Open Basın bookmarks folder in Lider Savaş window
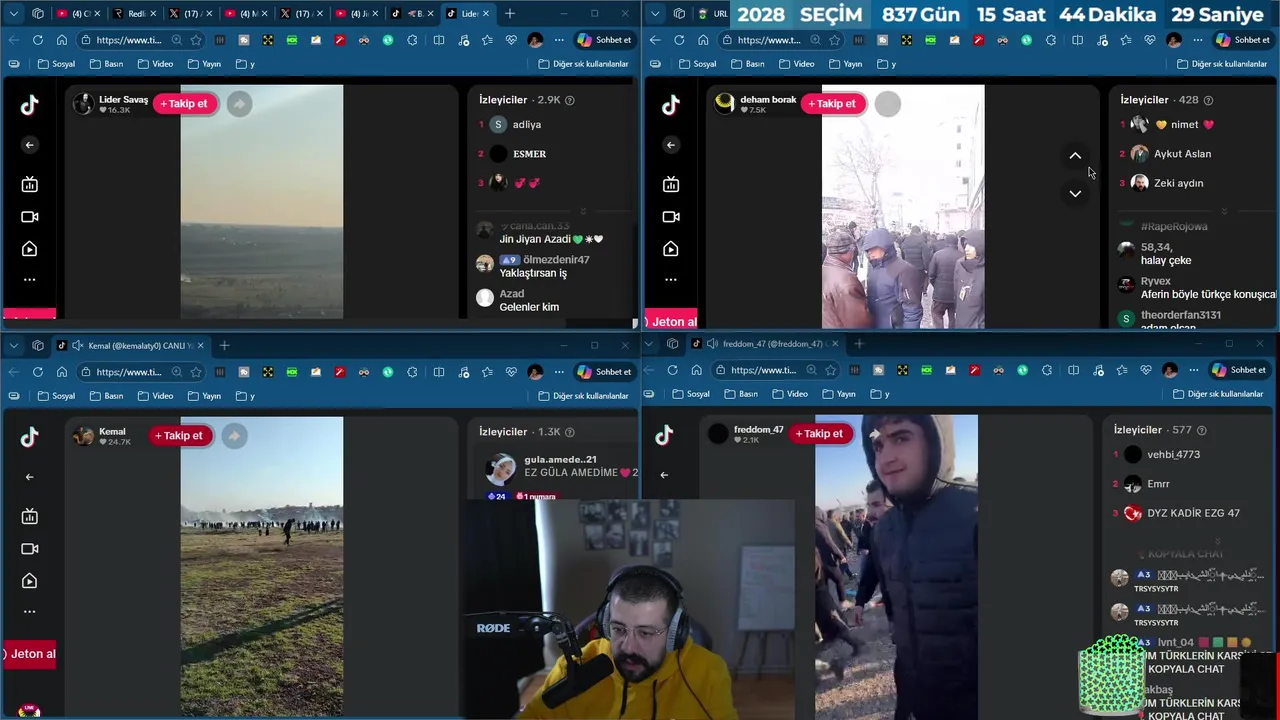This screenshot has height=720, width=1280. [x=106, y=64]
